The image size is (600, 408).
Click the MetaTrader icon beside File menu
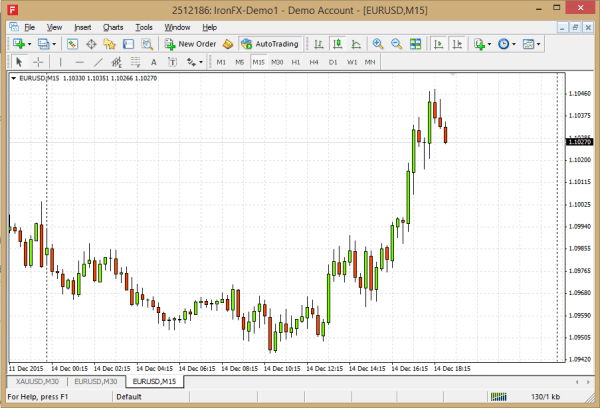tap(14, 27)
